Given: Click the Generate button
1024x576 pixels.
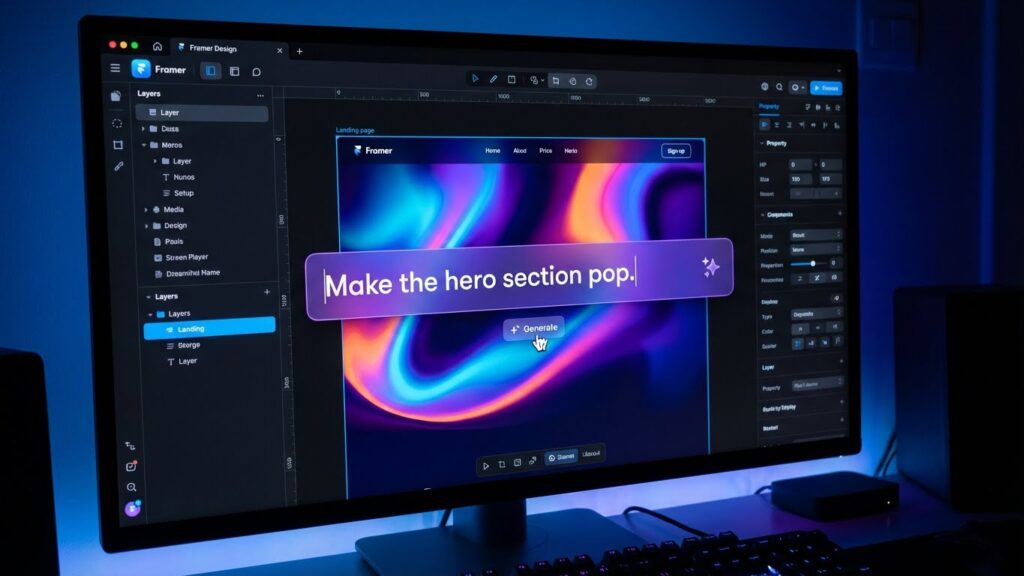Looking at the screenshot, I should (534, 328).
